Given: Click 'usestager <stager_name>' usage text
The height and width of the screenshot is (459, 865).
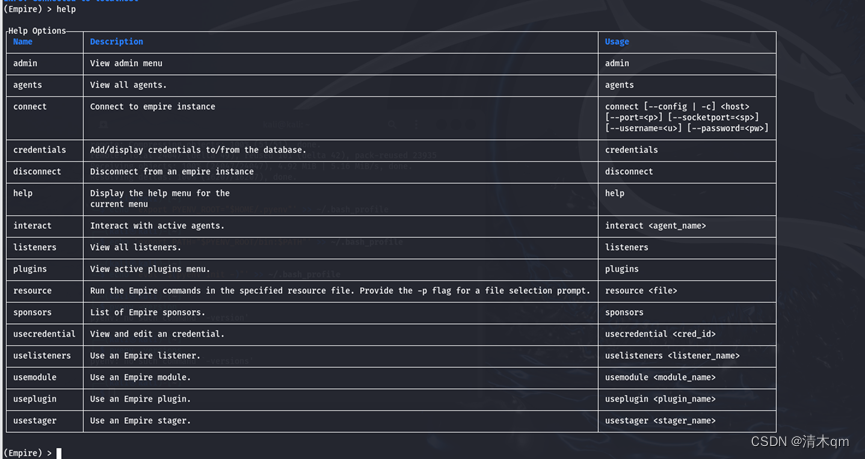Looking at the screenshot, I should pos(660,420).
